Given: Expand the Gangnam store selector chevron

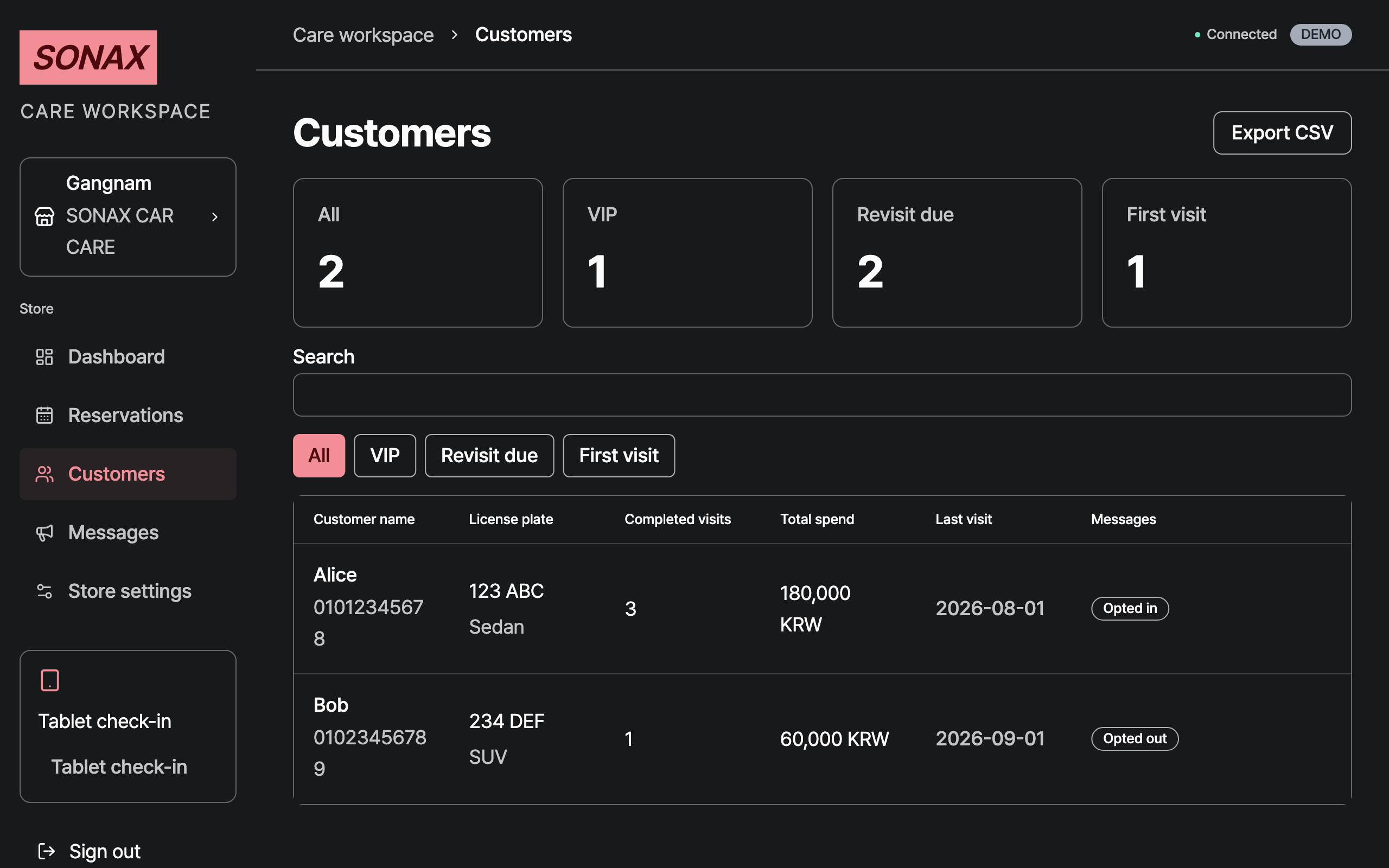Looking at the screenshot, I should (215, 217).
